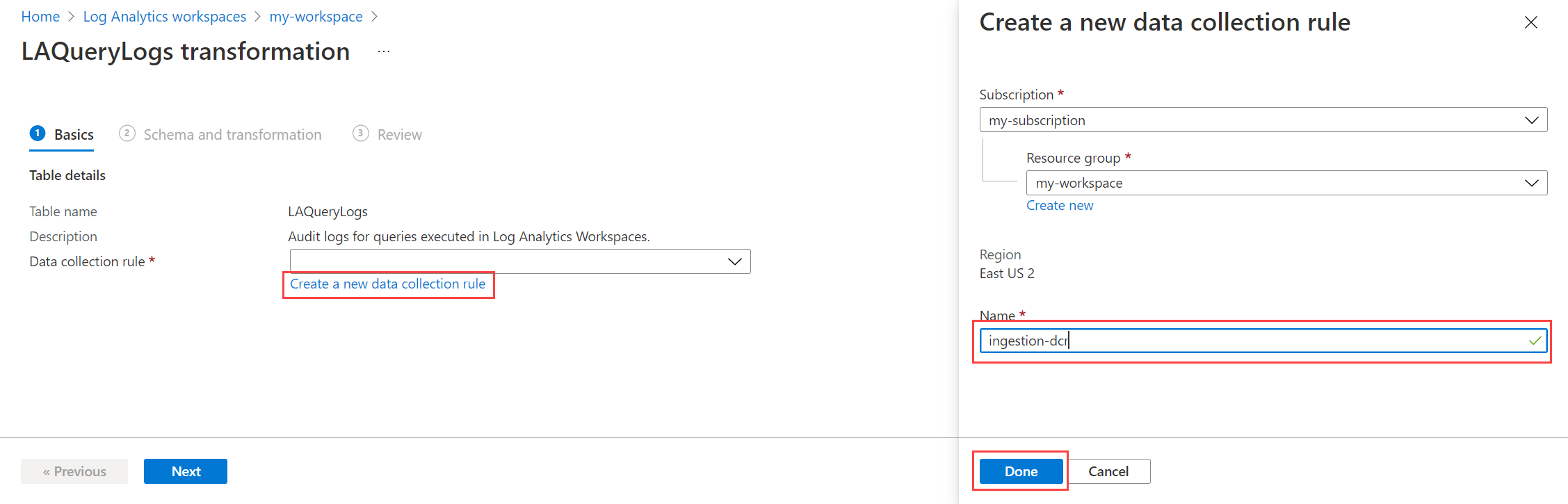Click the Done button
The image size is (1568, 504).
[1020, 471]
